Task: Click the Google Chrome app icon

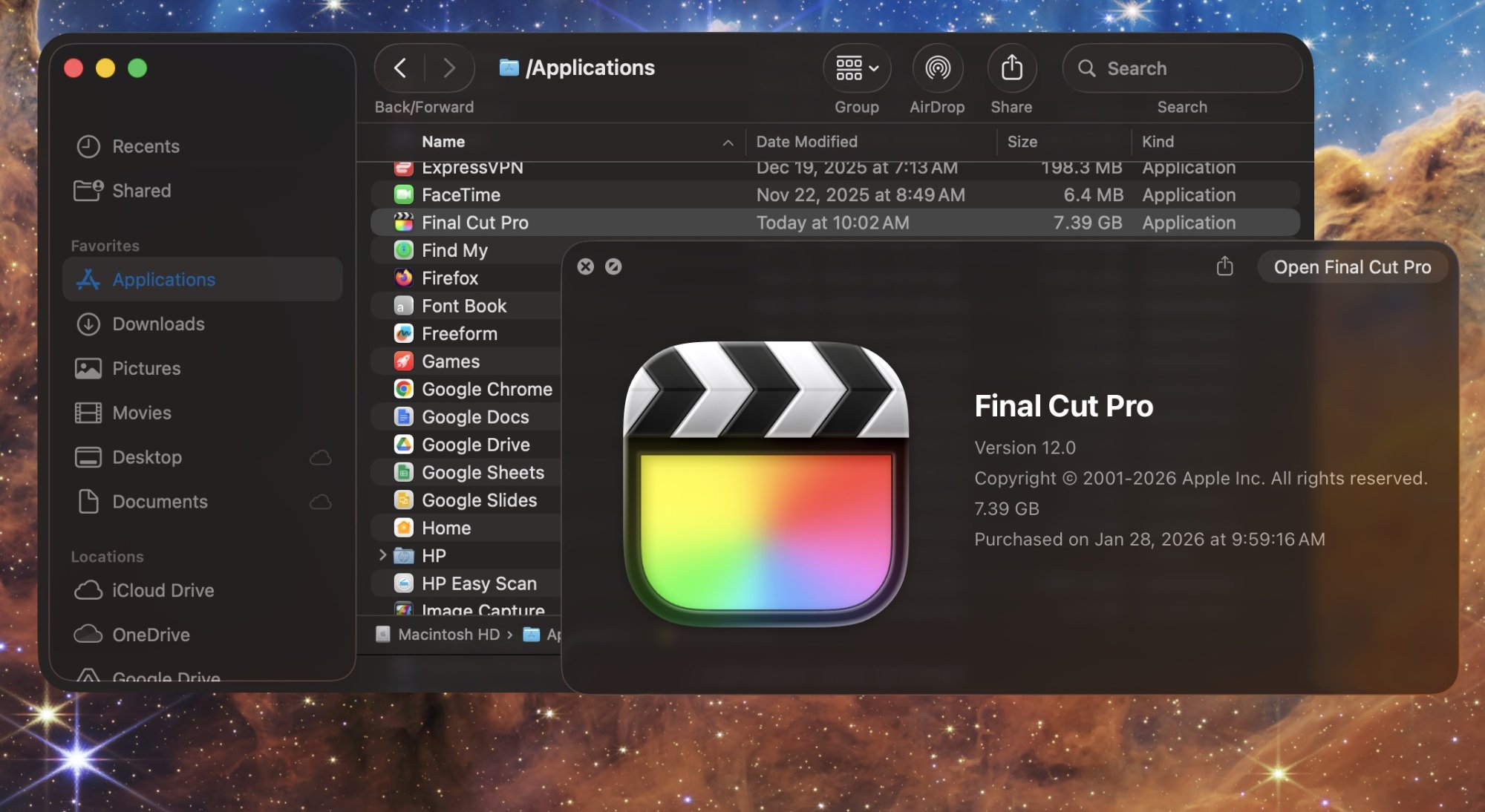Action: tap(403, 389)
